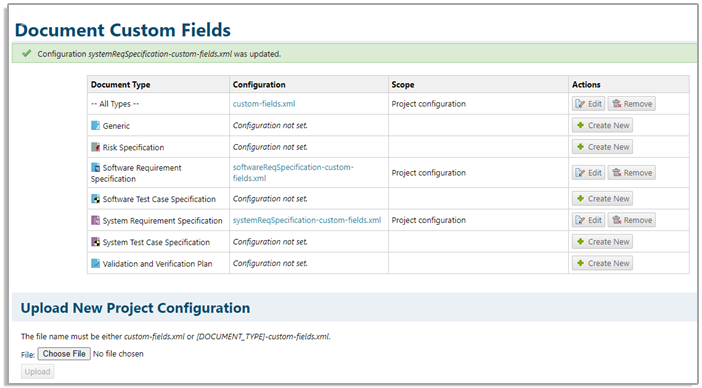Screen dimensions: 702x388
Task: Click the Choose File button
Action: point(64,354)
